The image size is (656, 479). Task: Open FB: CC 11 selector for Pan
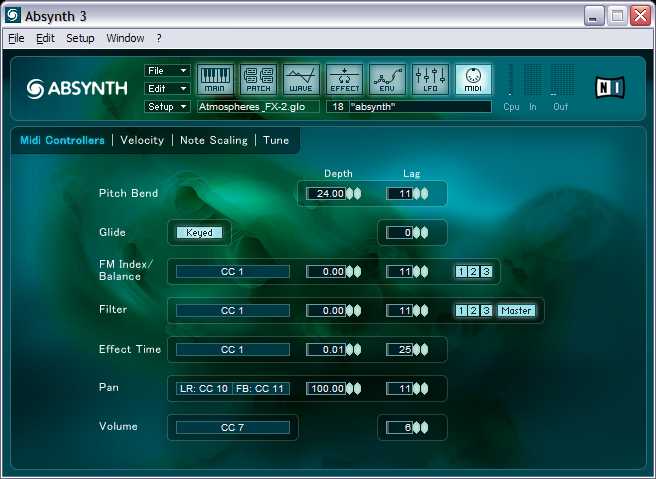[261, 388]
